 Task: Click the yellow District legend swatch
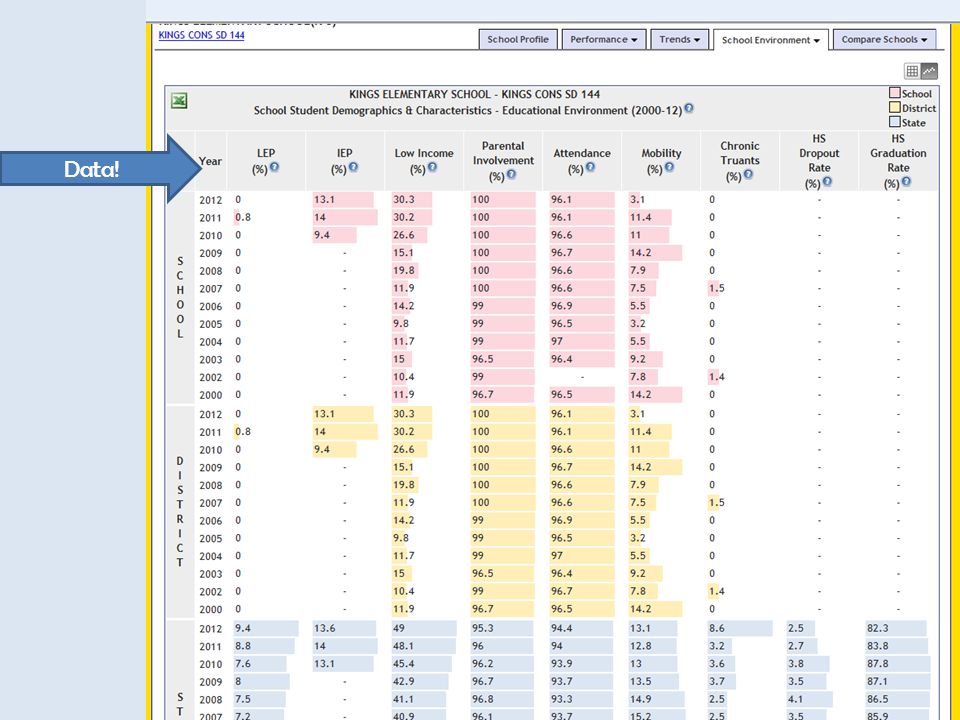pos(894,107)
